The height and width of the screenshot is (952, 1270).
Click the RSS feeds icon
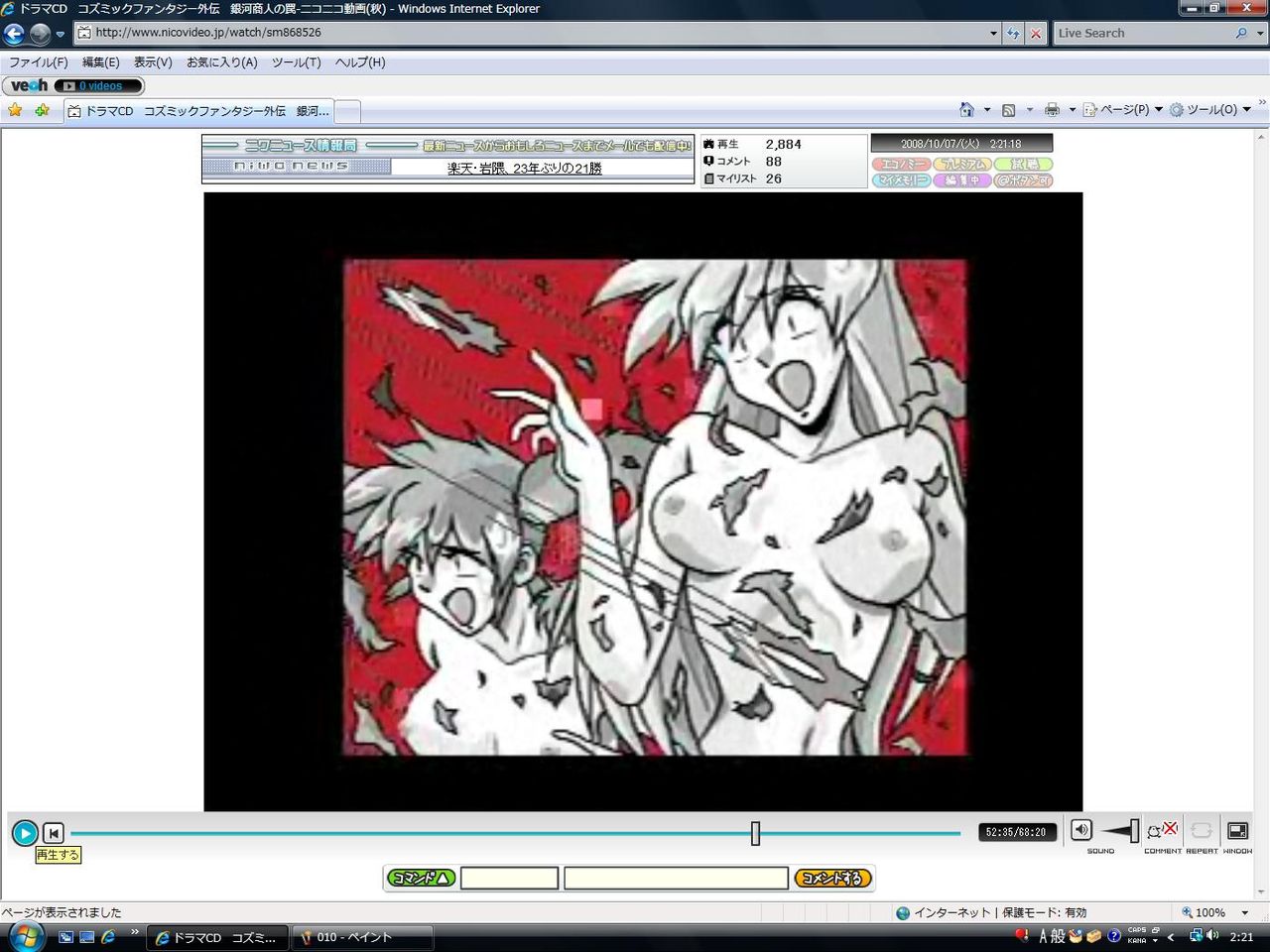[x=1009, y=110]
